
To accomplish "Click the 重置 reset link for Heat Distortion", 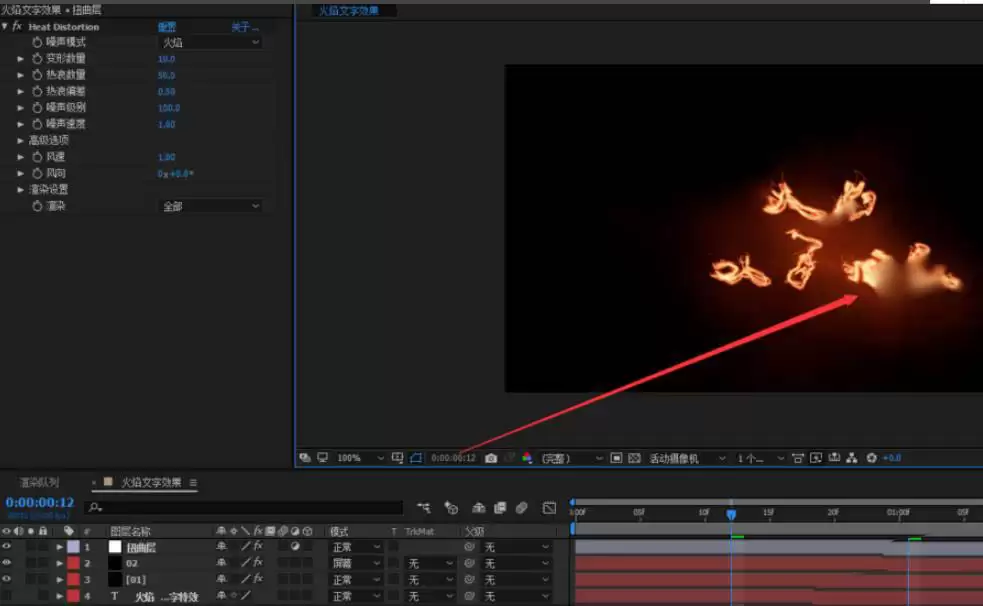I will [167, 27].
